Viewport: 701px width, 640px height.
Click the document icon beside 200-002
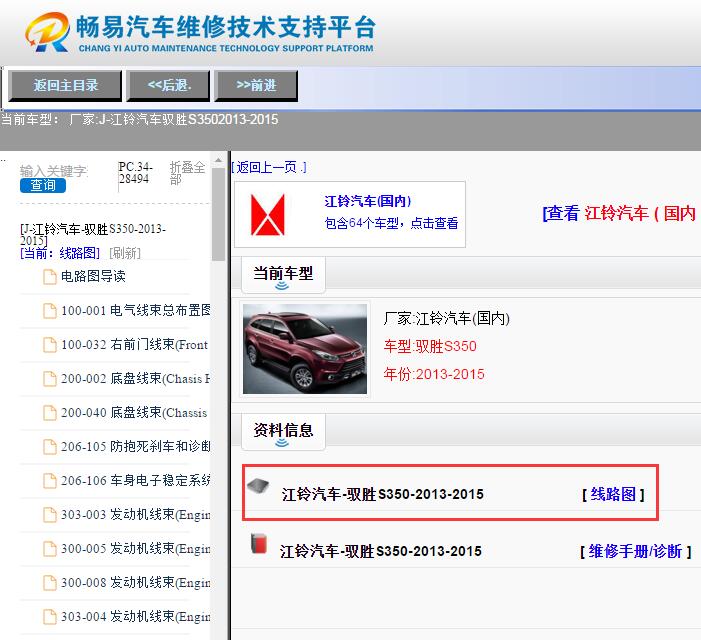[x=50, y=379]
